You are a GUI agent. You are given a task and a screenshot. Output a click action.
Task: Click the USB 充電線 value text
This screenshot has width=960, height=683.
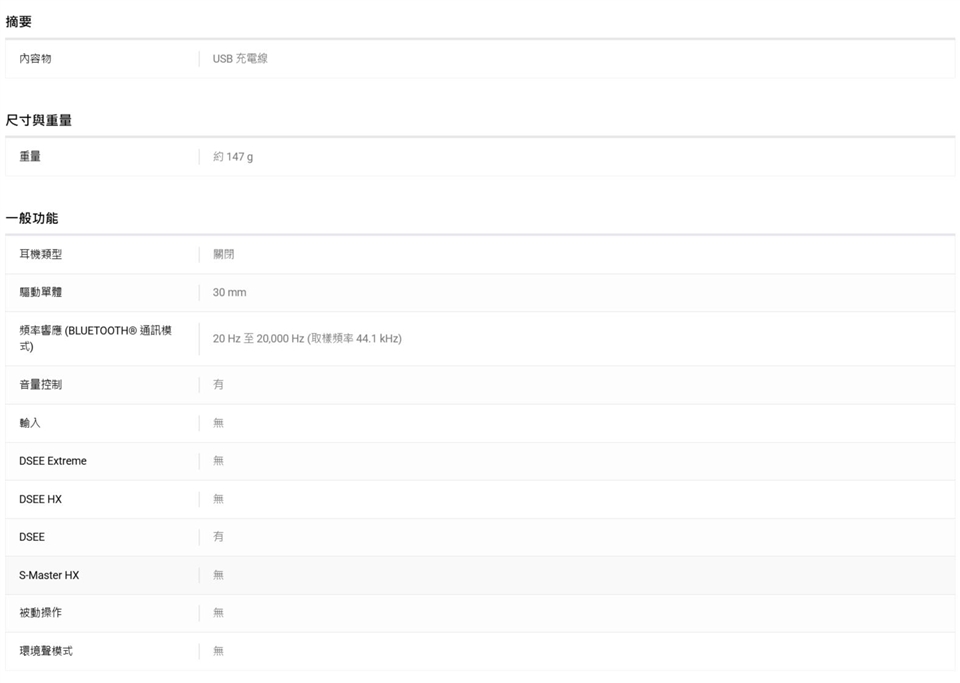[240, 59]
